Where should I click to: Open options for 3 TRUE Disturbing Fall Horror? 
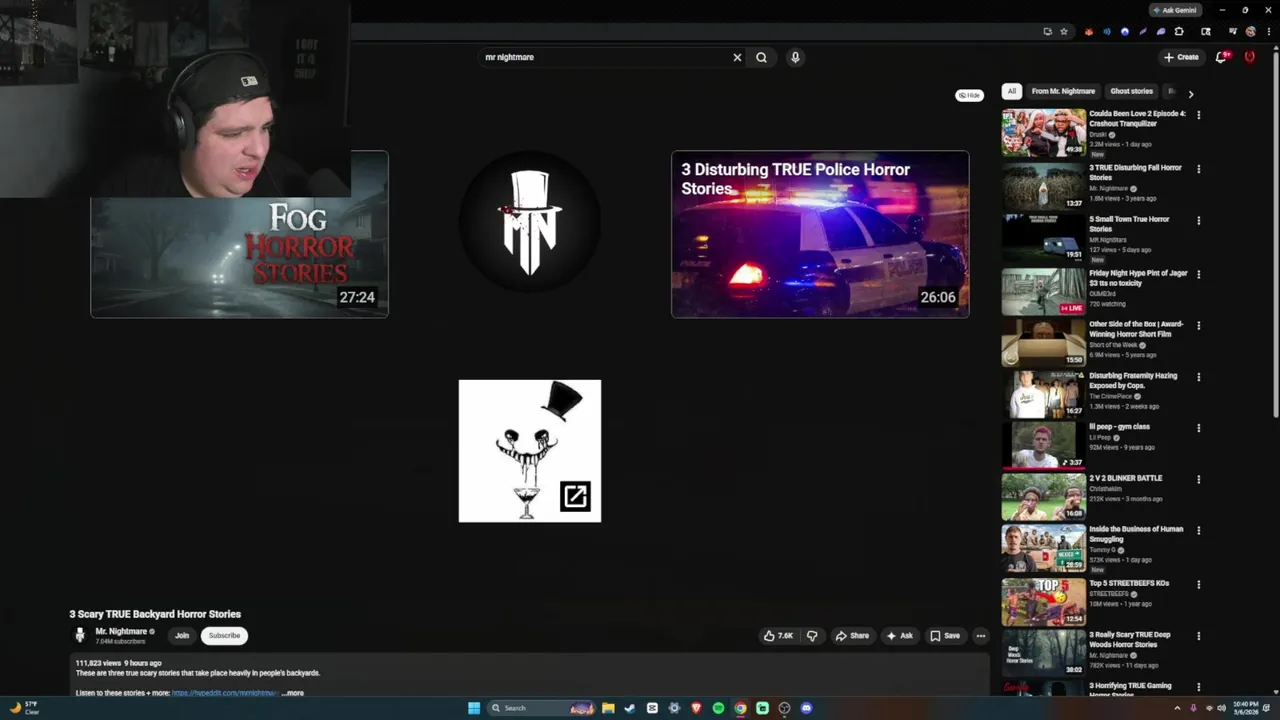click(x=1198, y=169)
